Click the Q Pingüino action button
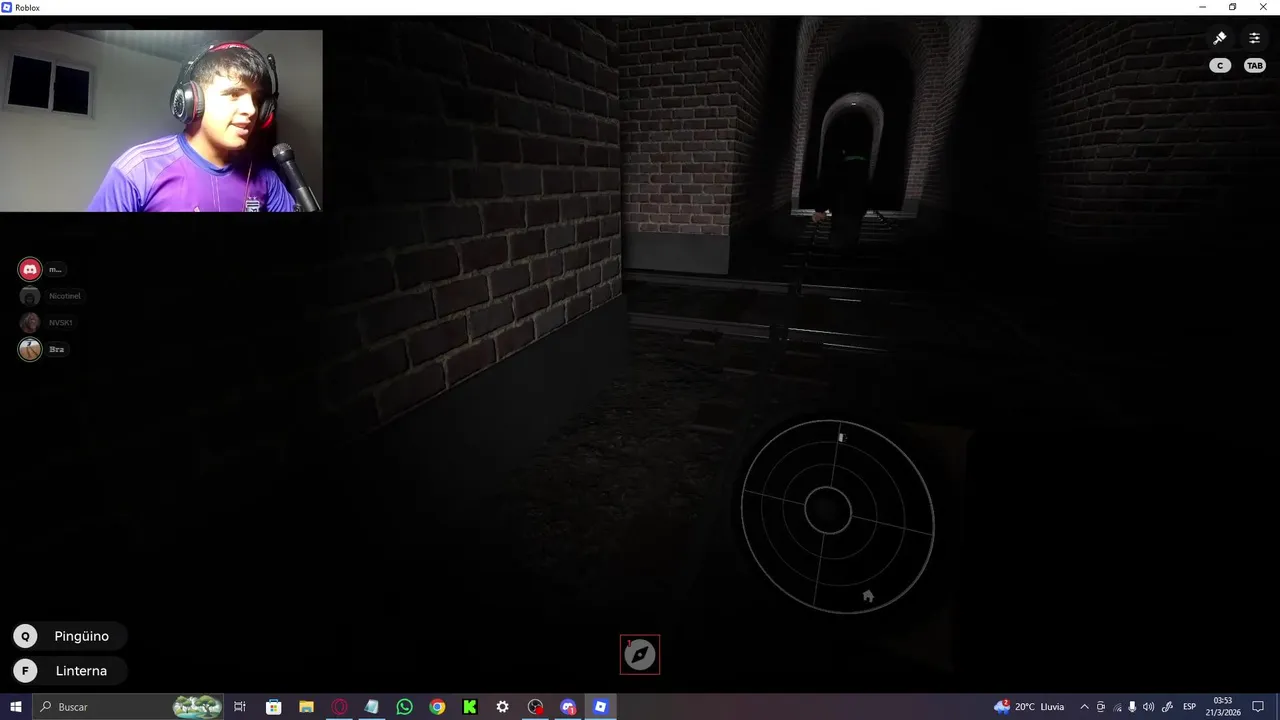The width and height of the screenshot is (1280, 720). (x=69, y=636)
